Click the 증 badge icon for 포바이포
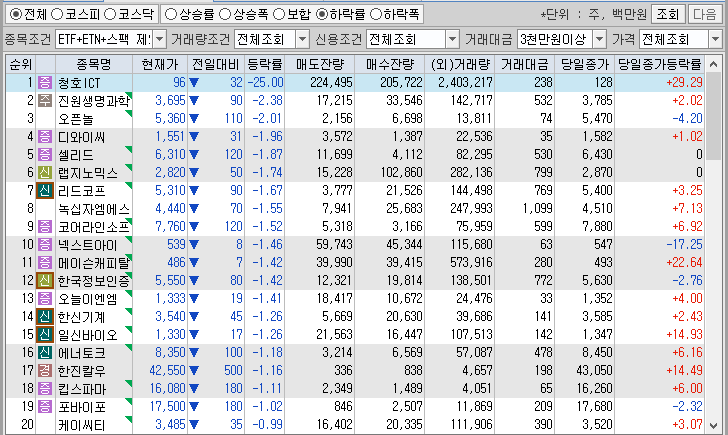This screenshot has height=435, width=728. [45, 406]
